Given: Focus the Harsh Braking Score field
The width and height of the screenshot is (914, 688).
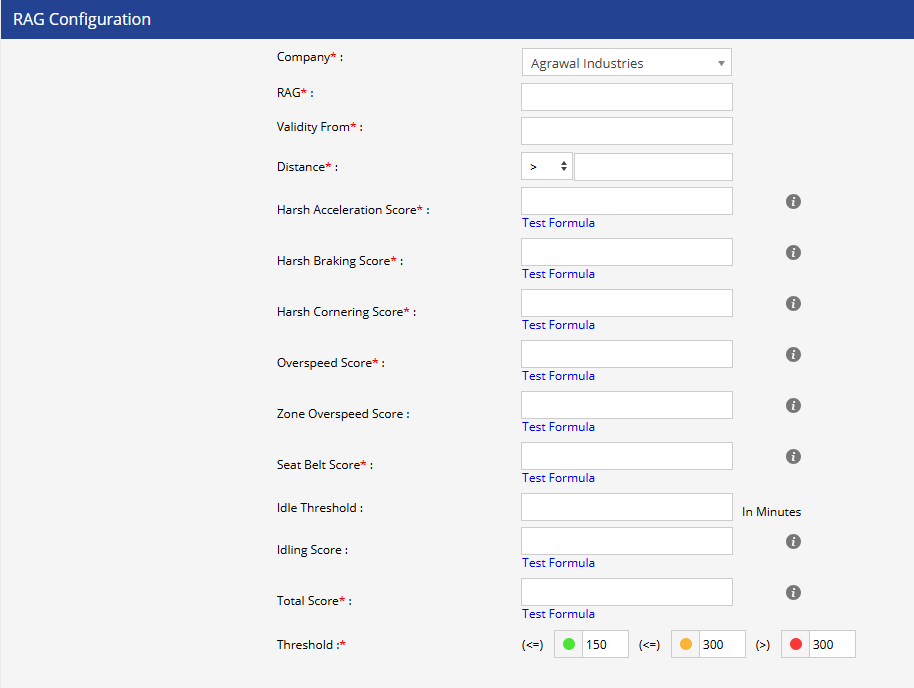Looking at the screenshot, I should click(627, 252).
